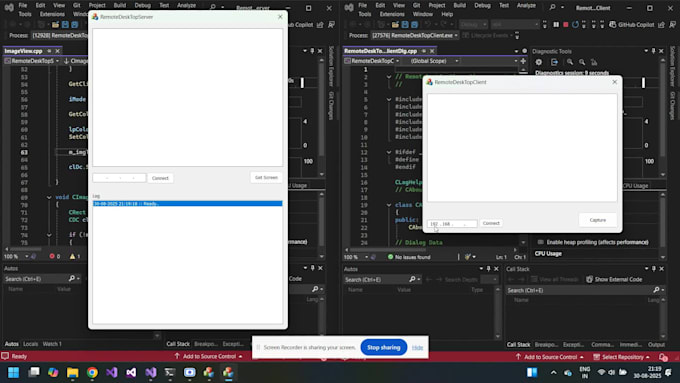
Task: Open GitHub Copilot in the Client window
Action: coord(631,25)
